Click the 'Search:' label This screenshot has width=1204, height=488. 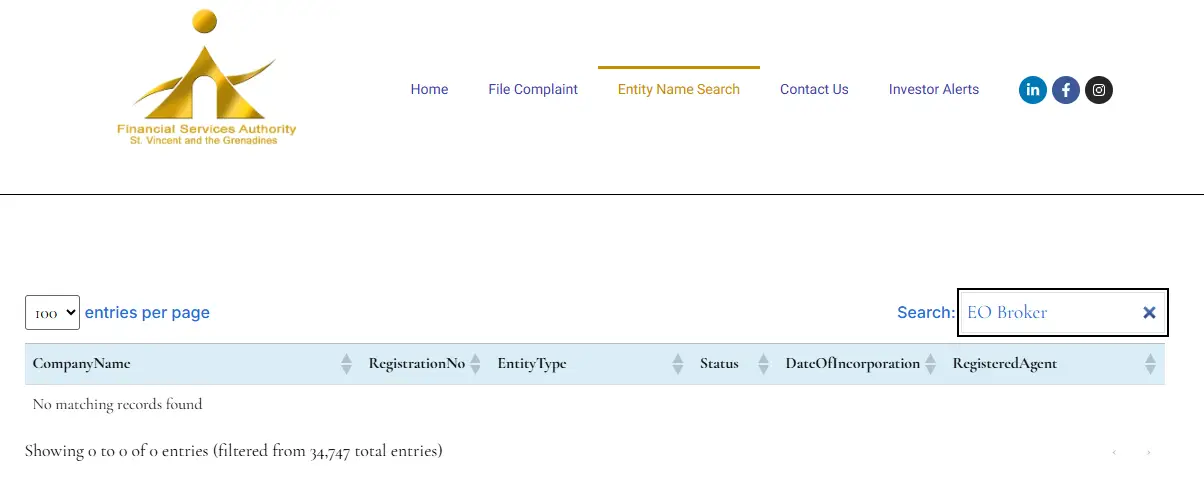[x=926, y=313]
